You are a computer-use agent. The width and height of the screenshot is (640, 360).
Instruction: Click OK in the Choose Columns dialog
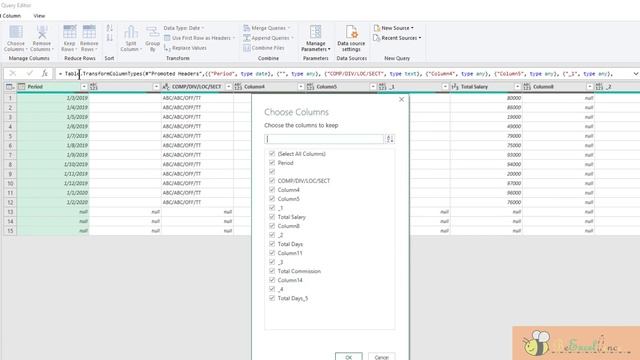tap(349, 357)
